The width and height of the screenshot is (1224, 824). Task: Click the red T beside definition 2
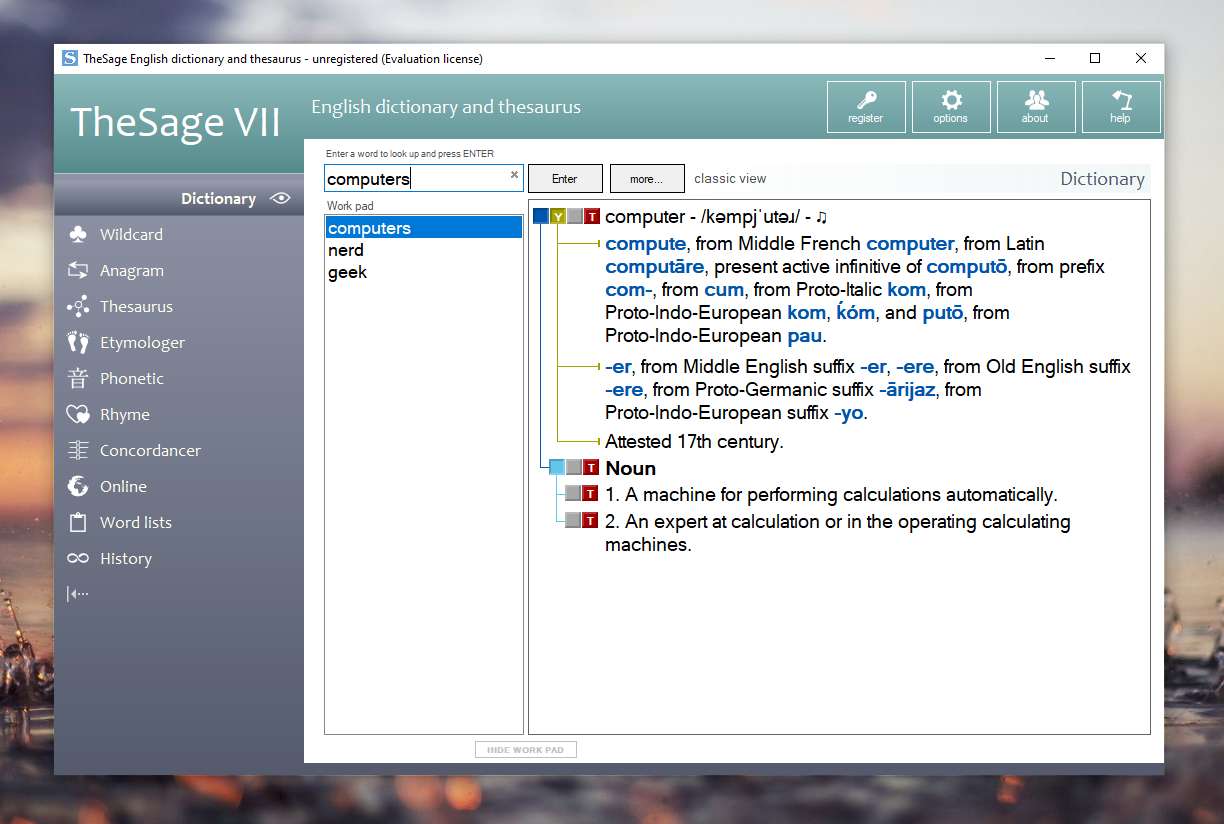pyautogui.click(x=591, y=520)
